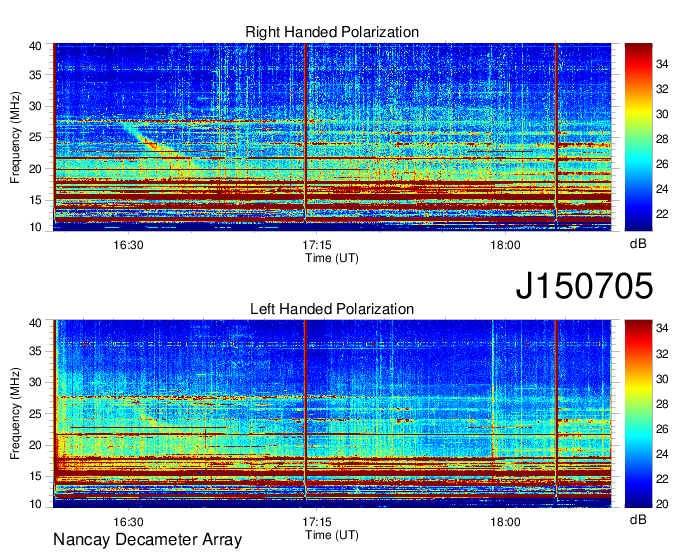Image resolution: width=680 pixels, height=552 pixels.
Task: Click the top plot's color bar
Action: (x=638, y=137)
